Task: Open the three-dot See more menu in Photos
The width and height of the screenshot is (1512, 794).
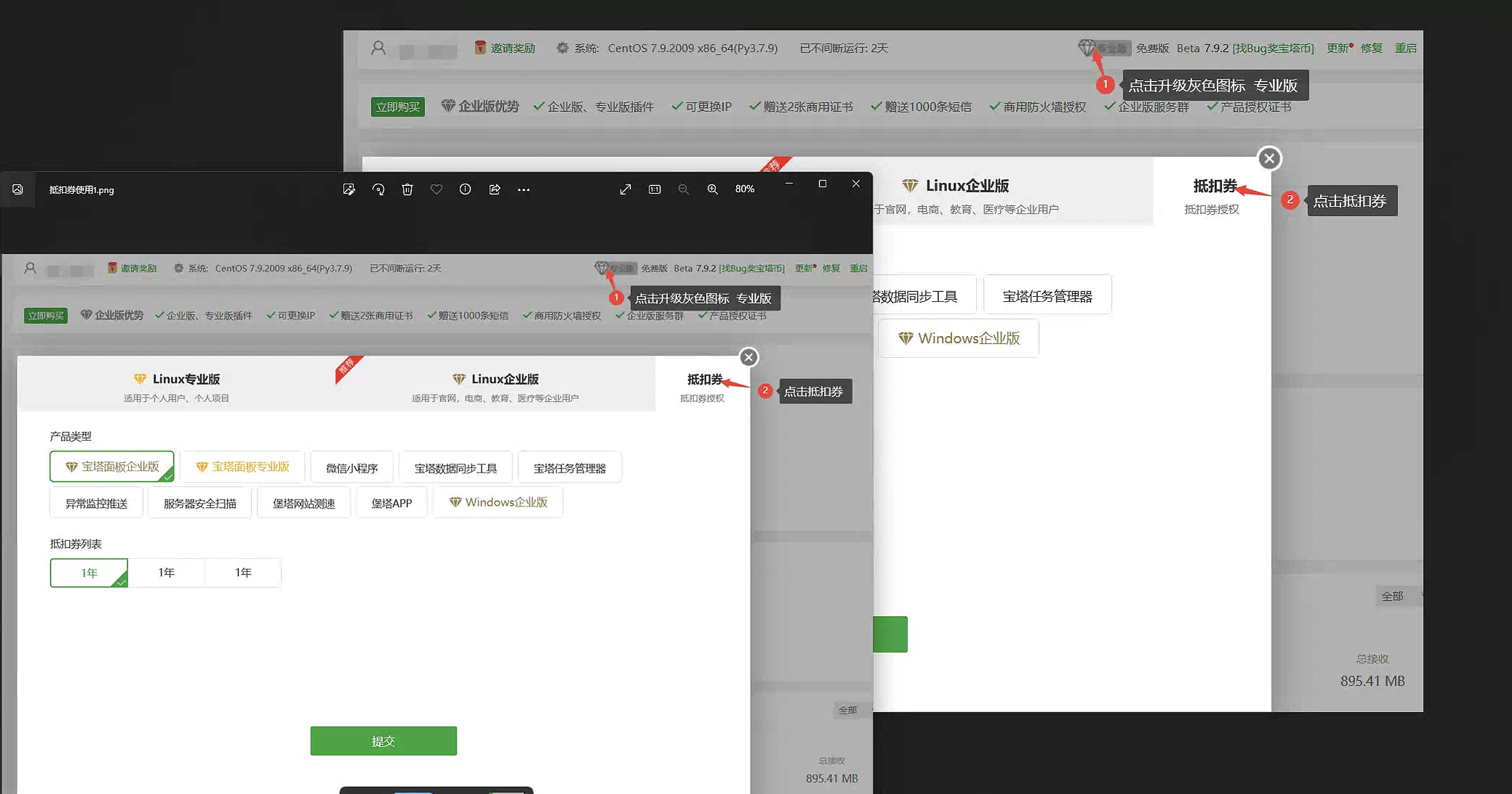Action: click(524, 189)
